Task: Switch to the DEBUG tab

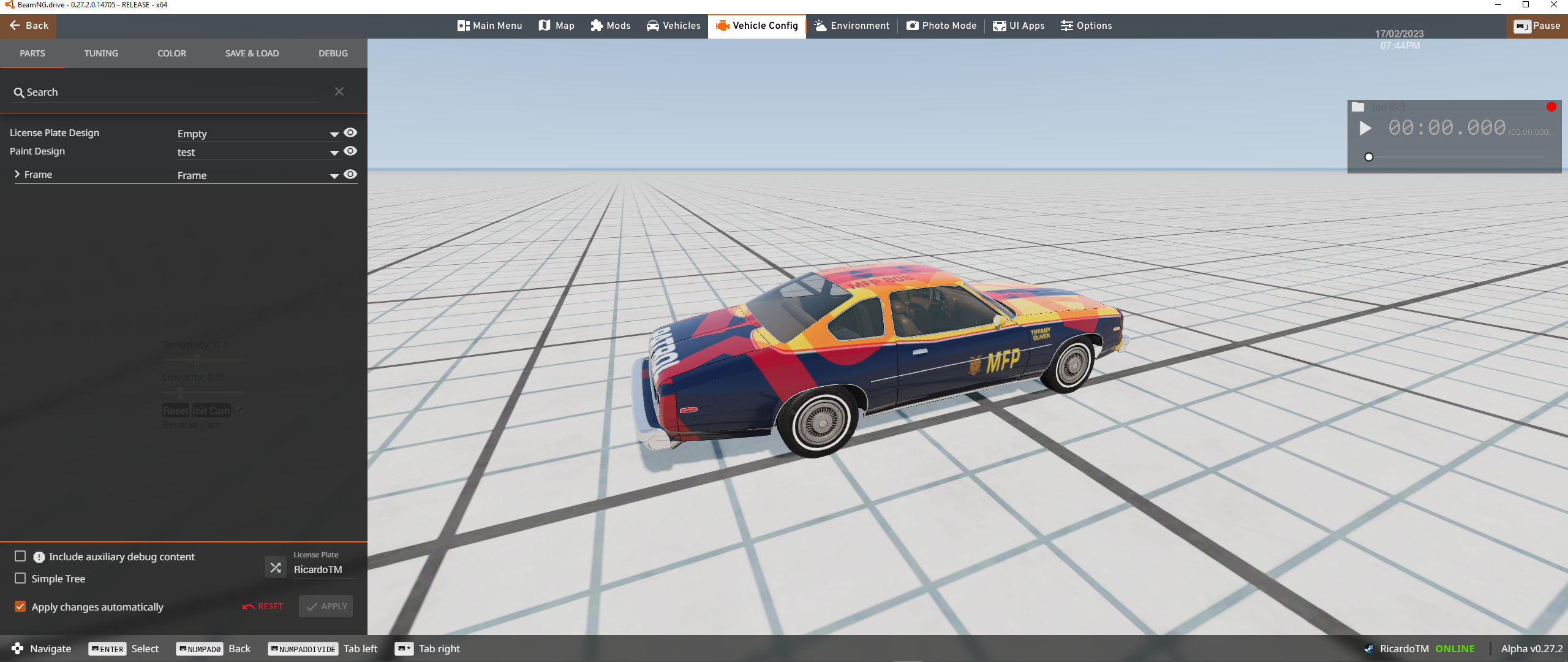Action: pos(333,53)
